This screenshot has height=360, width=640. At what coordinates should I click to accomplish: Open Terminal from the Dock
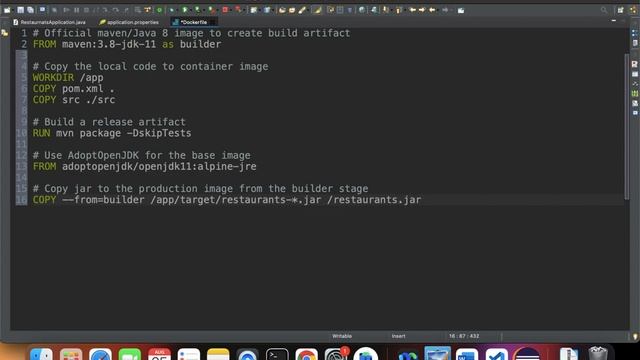point(277,354)
